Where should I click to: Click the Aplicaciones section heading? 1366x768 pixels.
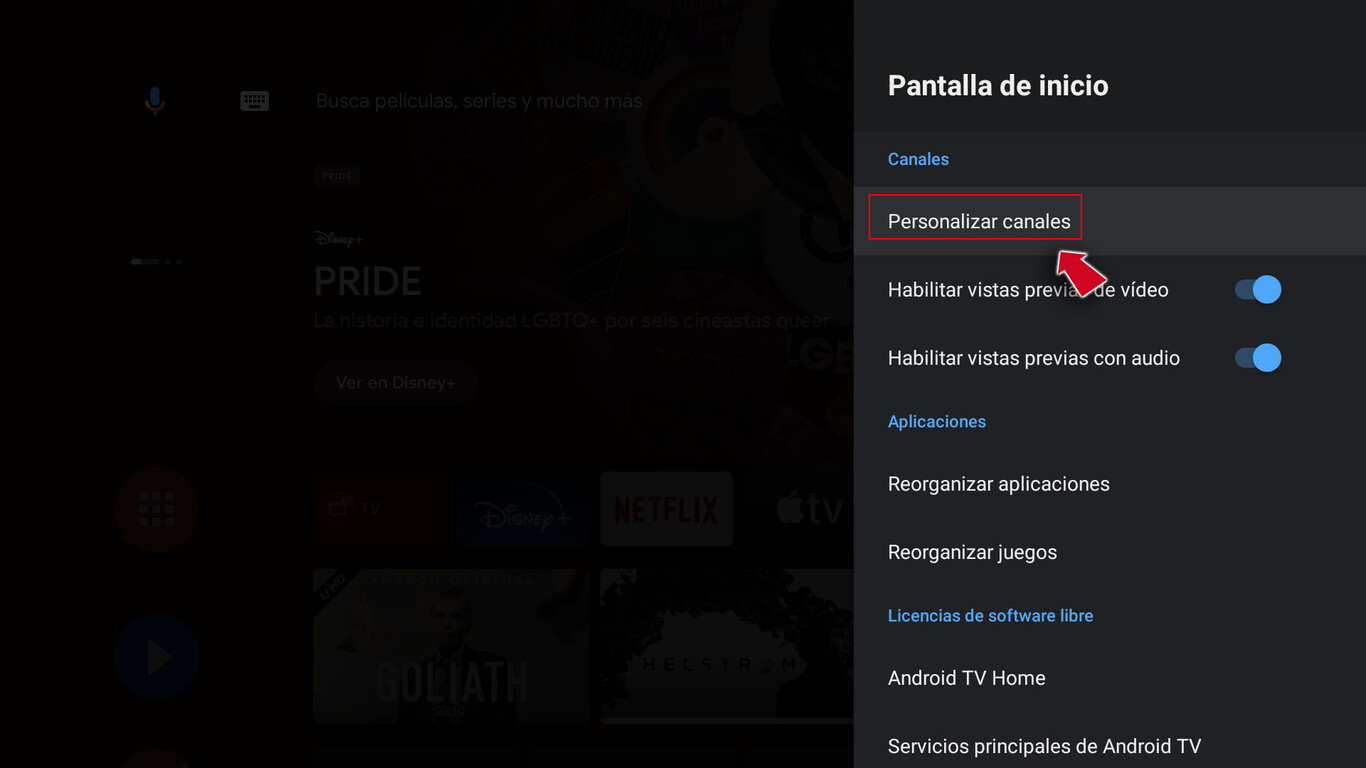tap(937, 422)
